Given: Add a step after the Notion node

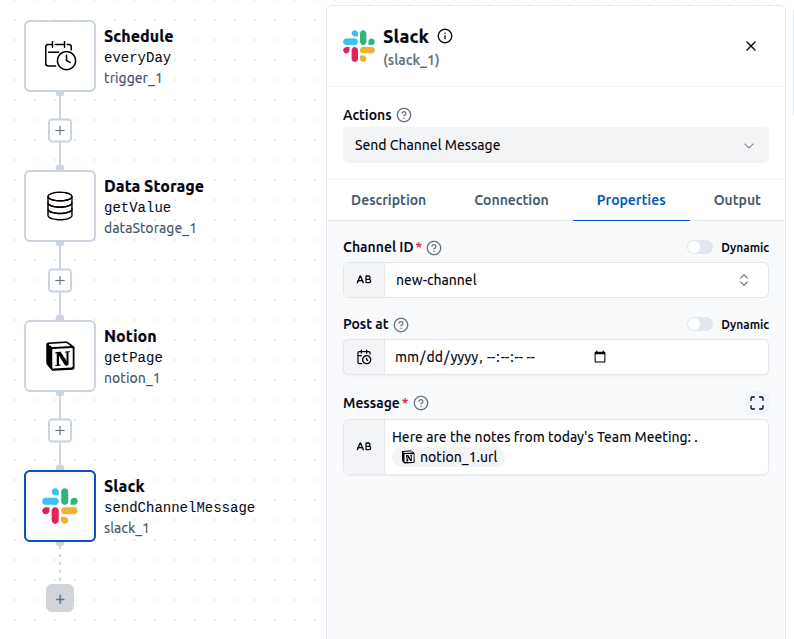Looking at the screenshot, I should click(60, 430).
